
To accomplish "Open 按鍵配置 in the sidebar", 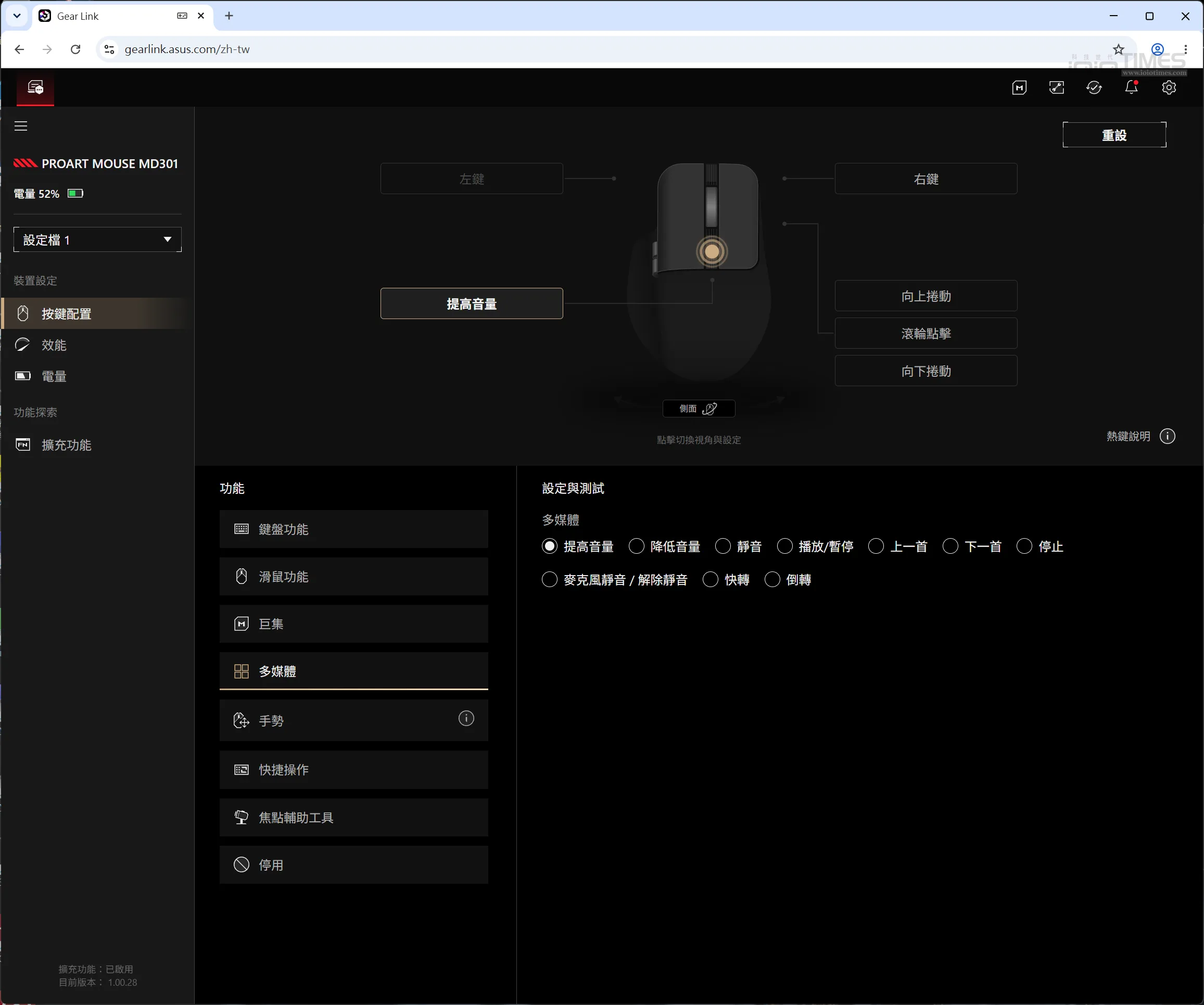I will coord(97,314).
